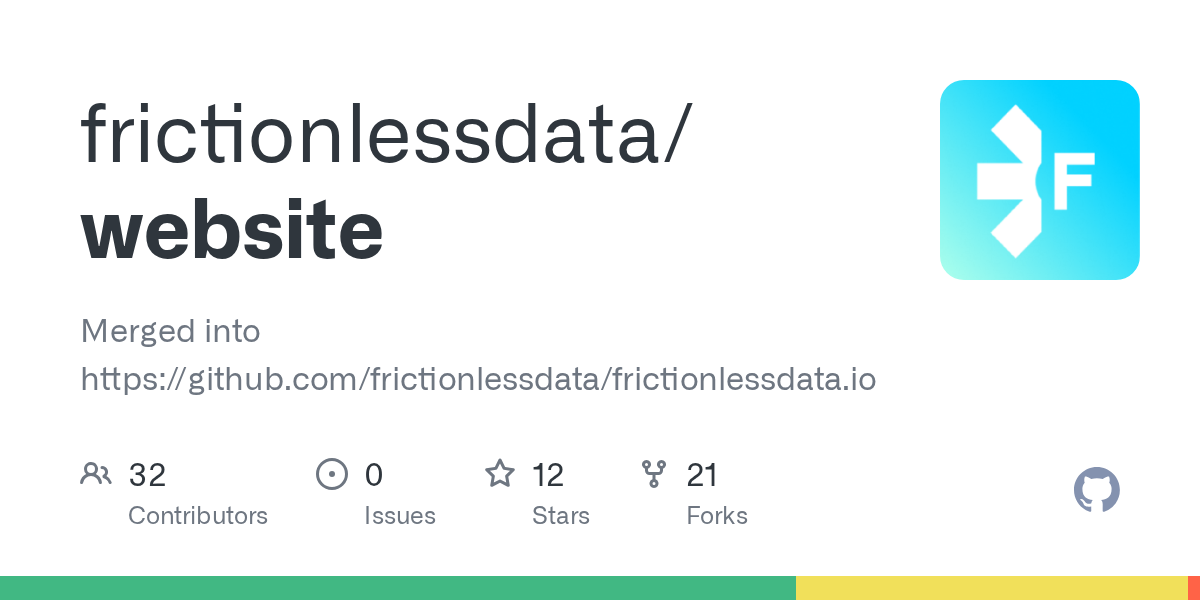Viewport: 1200px width, 600px height.
Task: Select the 'Issues' label
Action: coord(400,516)
